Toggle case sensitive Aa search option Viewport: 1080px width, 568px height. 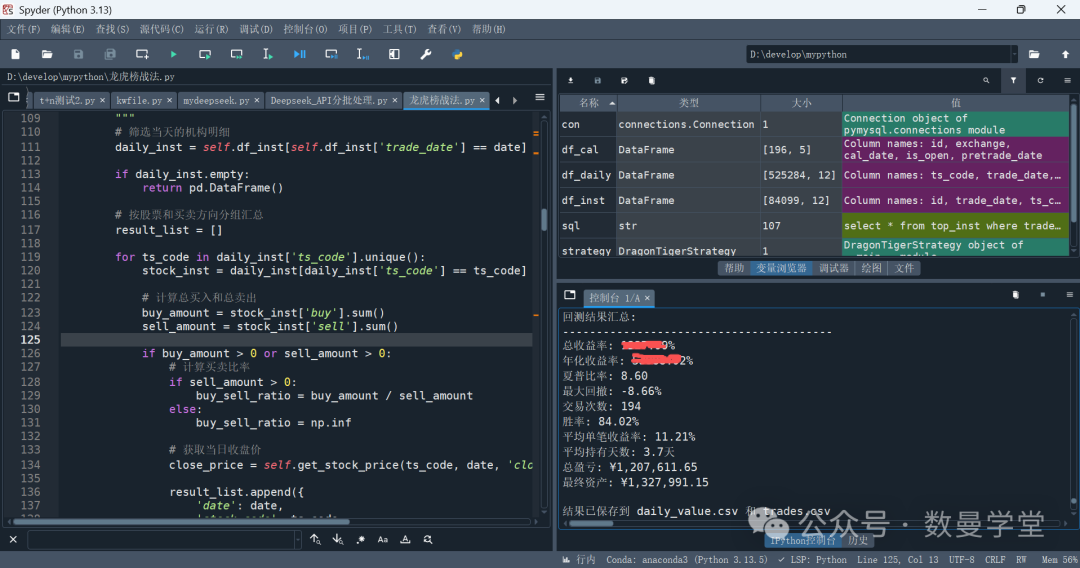pos(382,540)
